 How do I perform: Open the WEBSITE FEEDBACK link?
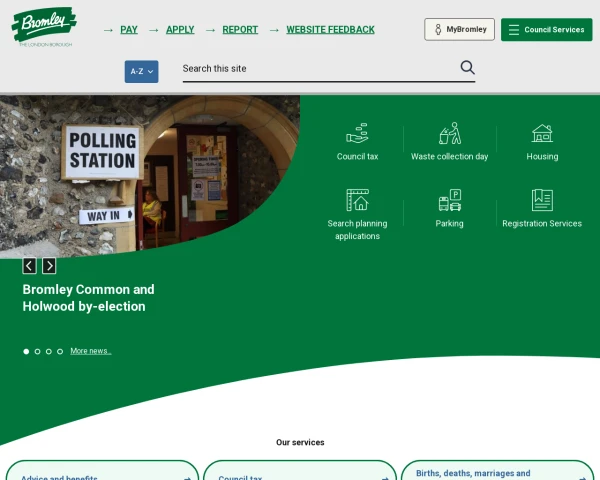coord(331,29)
